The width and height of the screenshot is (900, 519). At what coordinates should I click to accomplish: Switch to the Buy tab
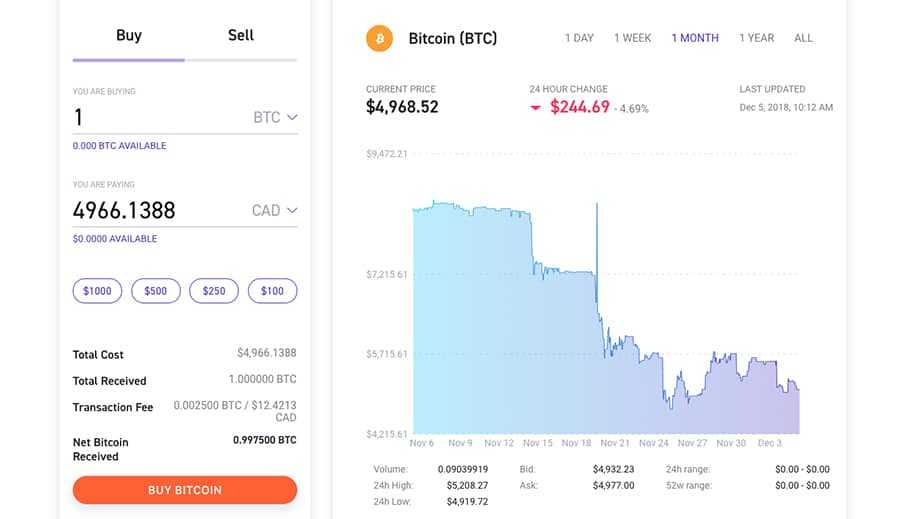pos(129,36)
